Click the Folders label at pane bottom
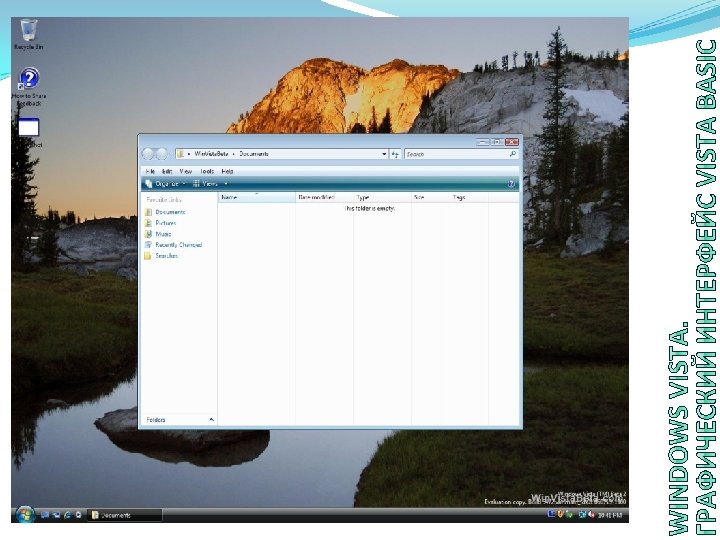Viewport: 720px width, 540px height. pyautogui.click(x=156, y=420)
